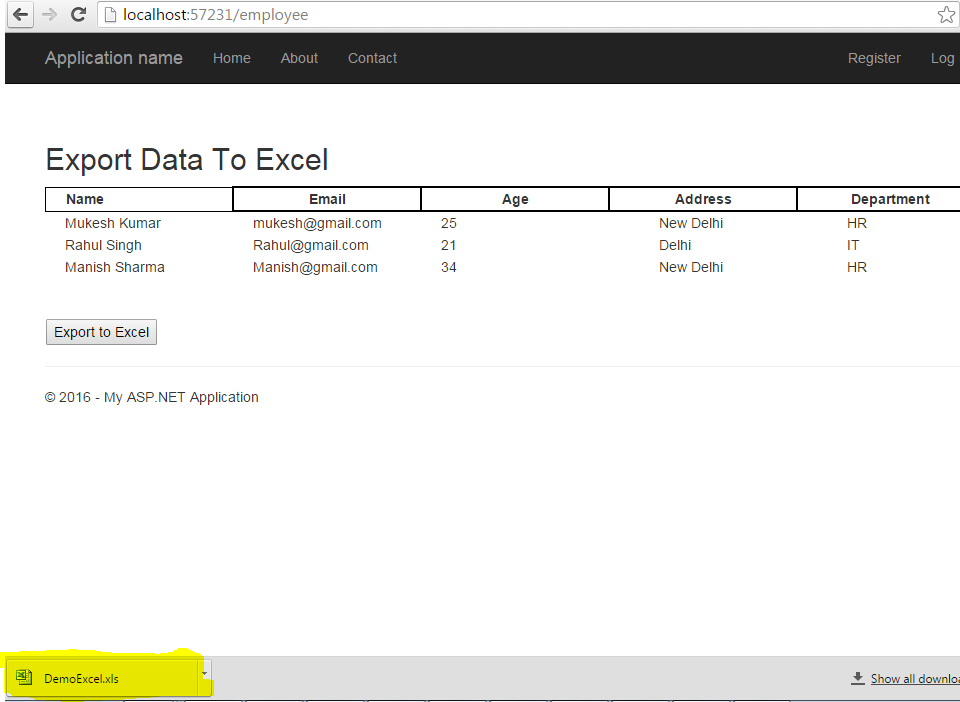This screenshot has height=702, width=960.
Task: Click the Address column header
Action: click(703, 199)
